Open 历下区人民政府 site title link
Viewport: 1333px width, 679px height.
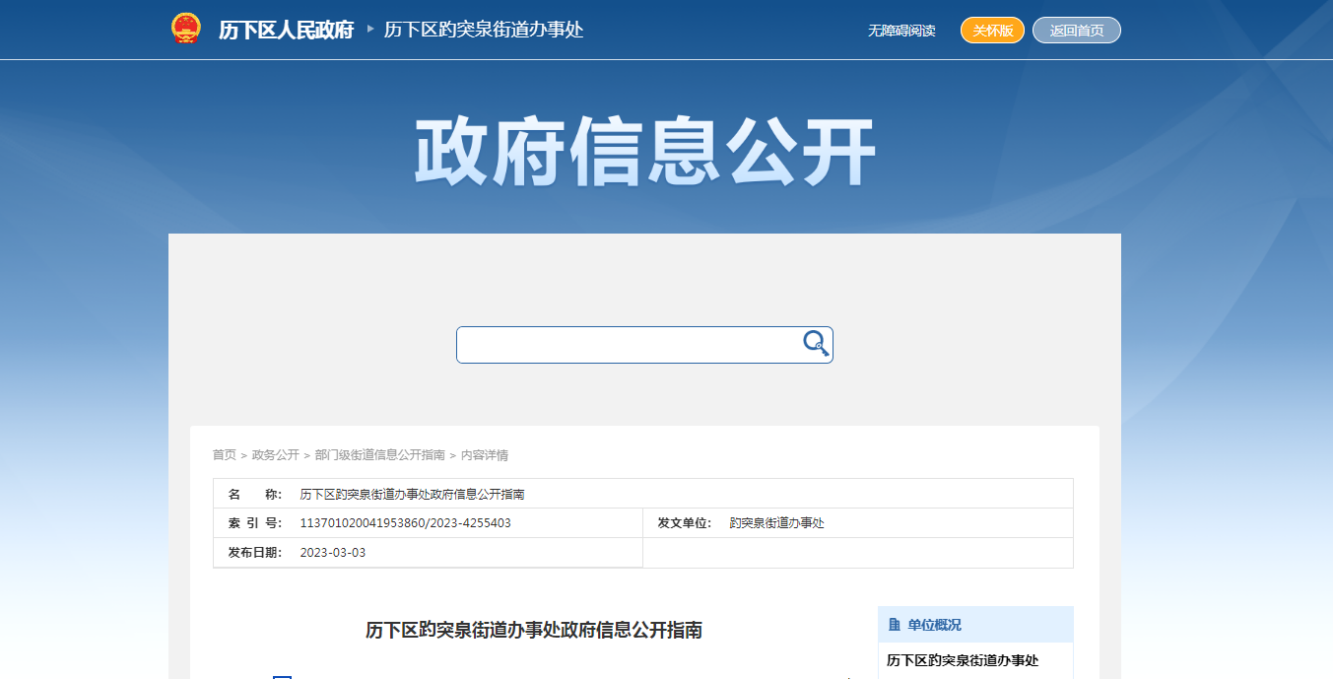(286, 30)
